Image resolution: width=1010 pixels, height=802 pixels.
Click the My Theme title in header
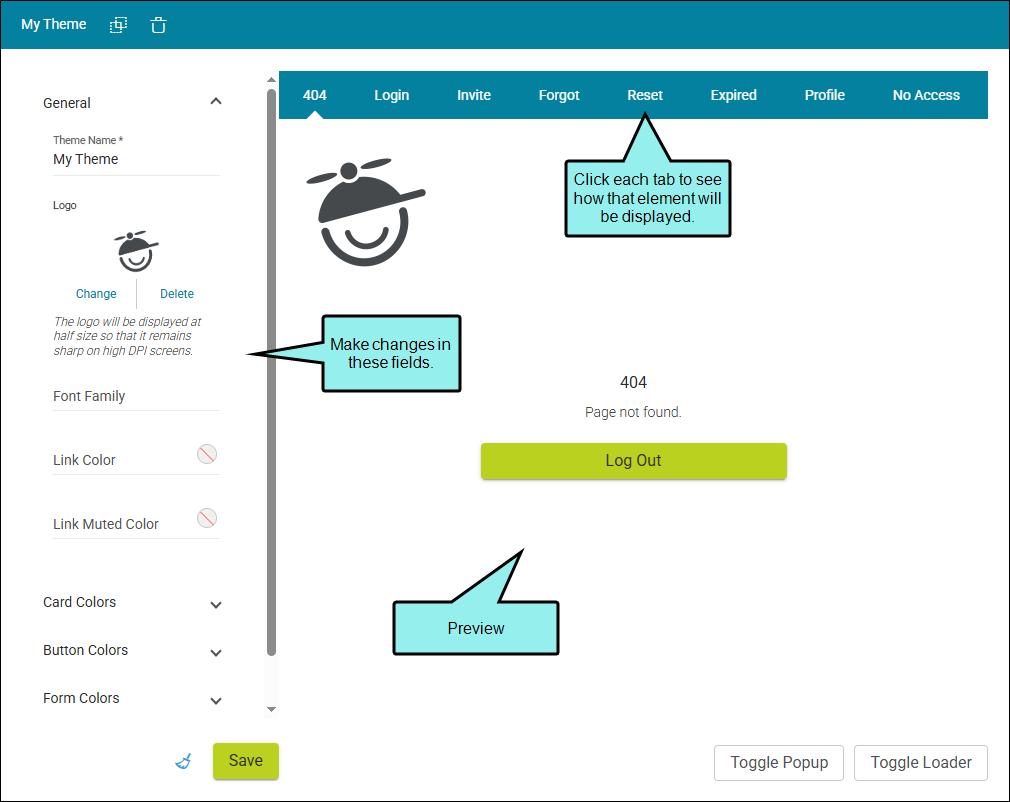click(x=53, y=24)
